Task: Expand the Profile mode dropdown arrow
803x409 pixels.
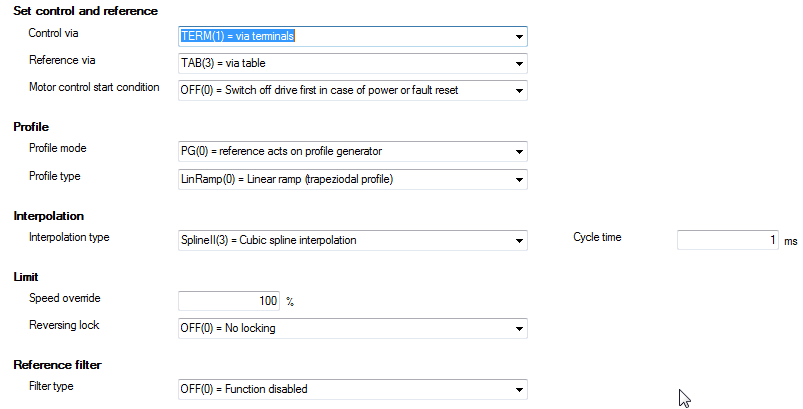Action: click(519, 153)
